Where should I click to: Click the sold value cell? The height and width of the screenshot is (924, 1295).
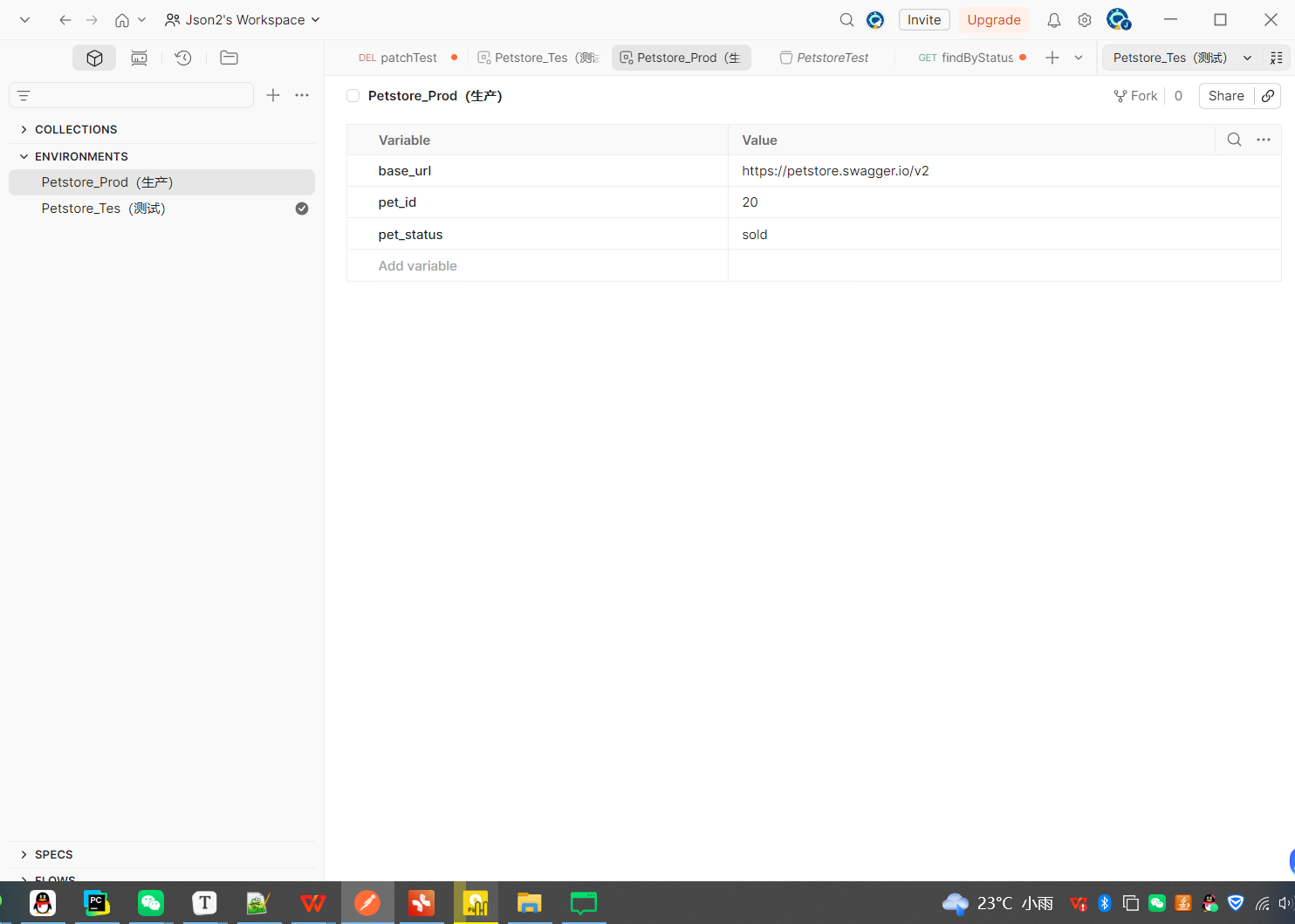(x=1004, y=235)
